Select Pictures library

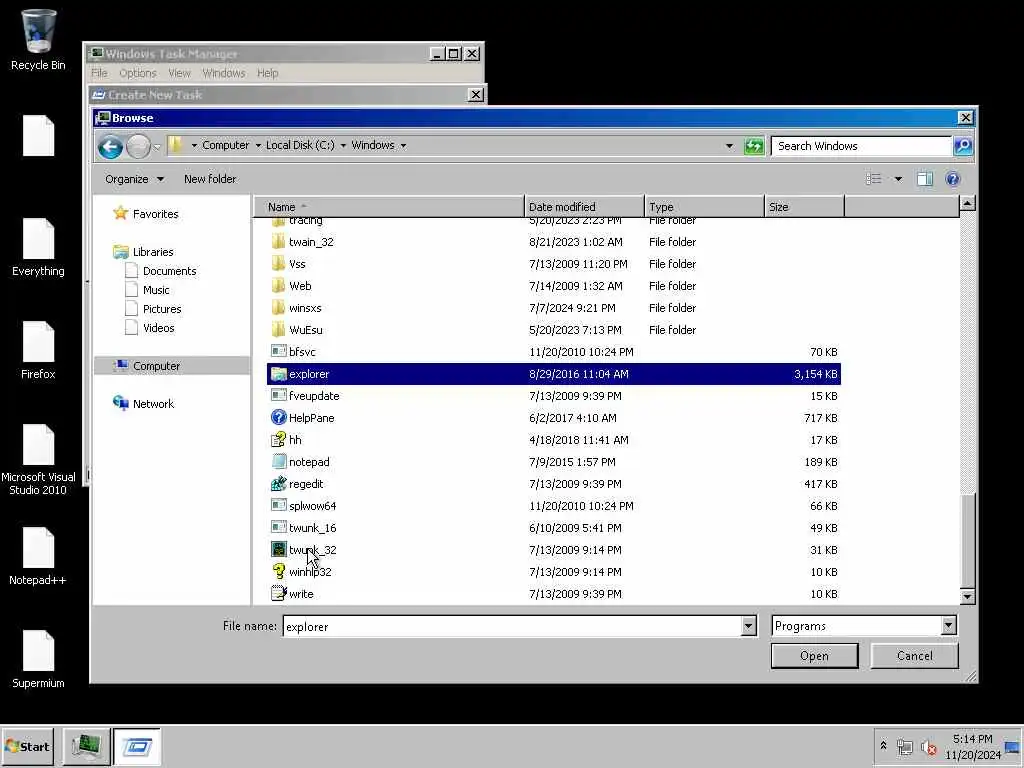162,308
